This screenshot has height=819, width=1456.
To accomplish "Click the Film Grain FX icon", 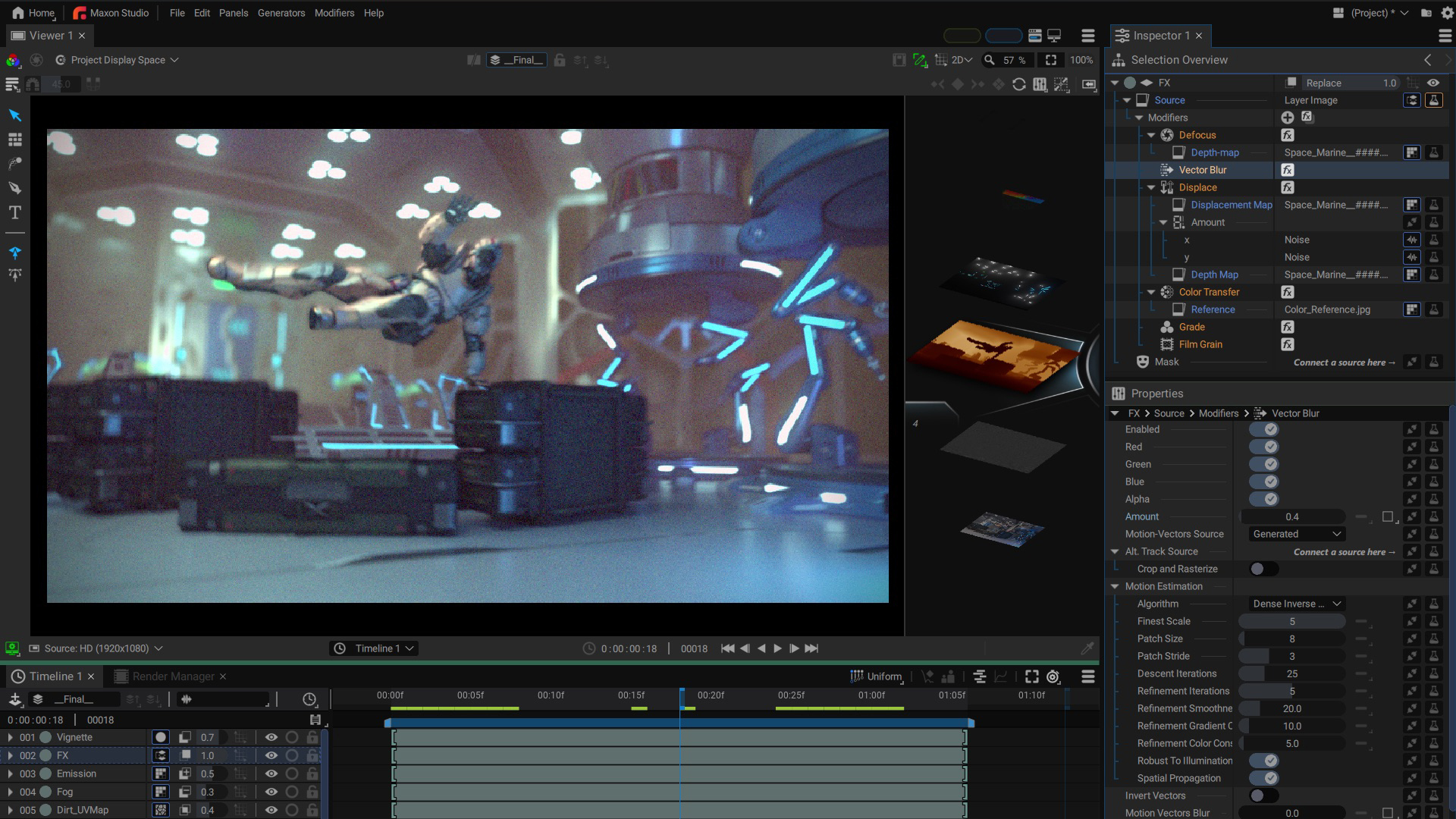I will point(1287,344).
